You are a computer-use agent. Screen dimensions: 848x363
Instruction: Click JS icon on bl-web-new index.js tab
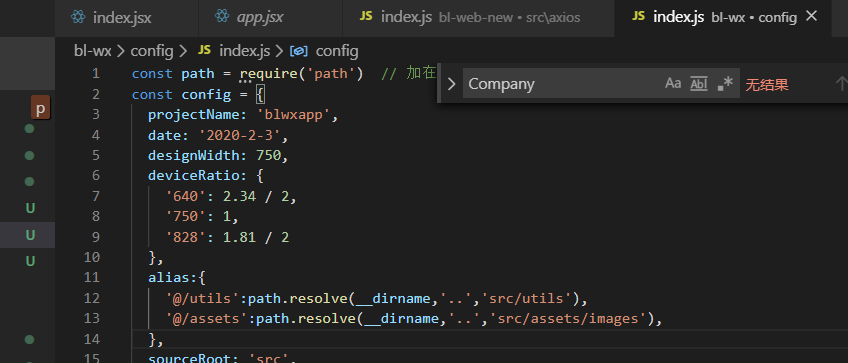point(366,17)
